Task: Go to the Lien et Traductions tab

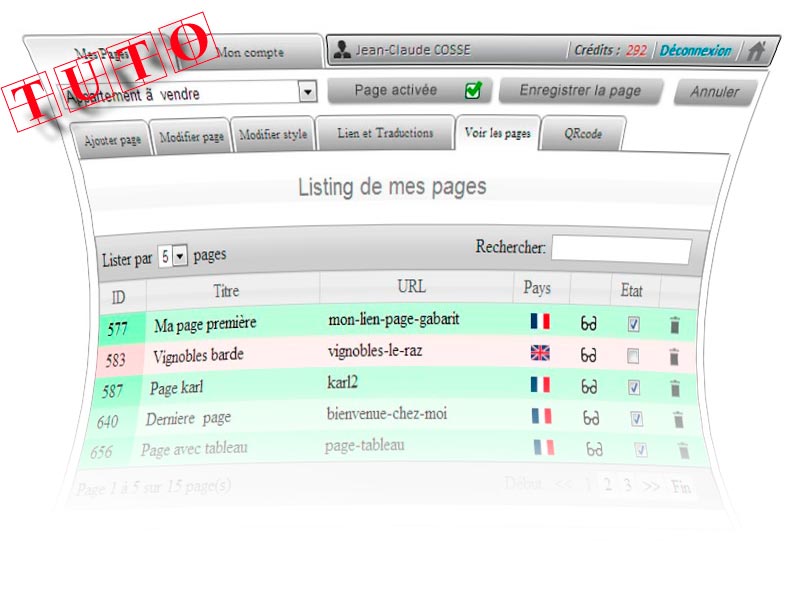Action: click(385, 133)
